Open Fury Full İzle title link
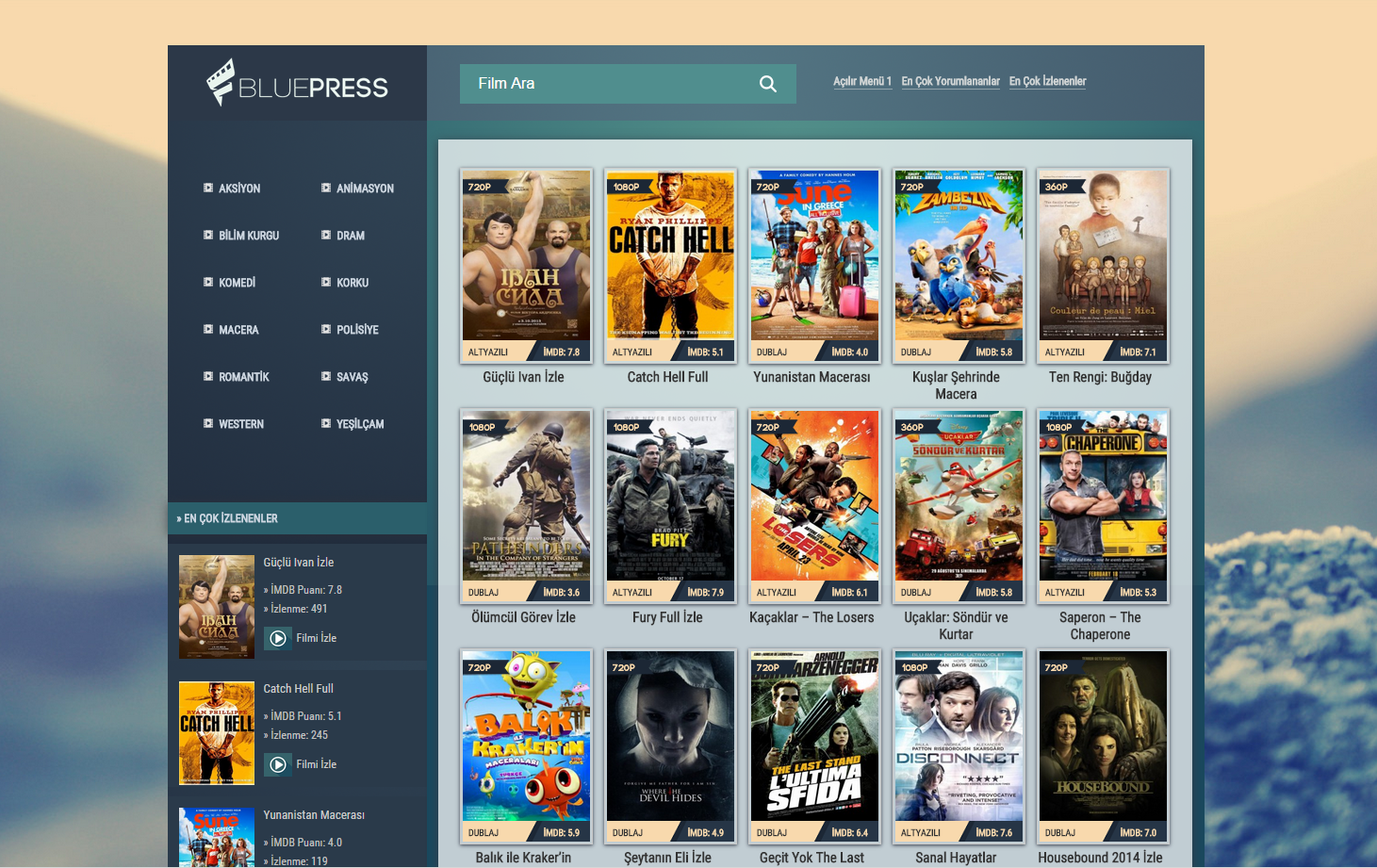The height and width of the screenshot is (868, 1377). click(667, 617)
